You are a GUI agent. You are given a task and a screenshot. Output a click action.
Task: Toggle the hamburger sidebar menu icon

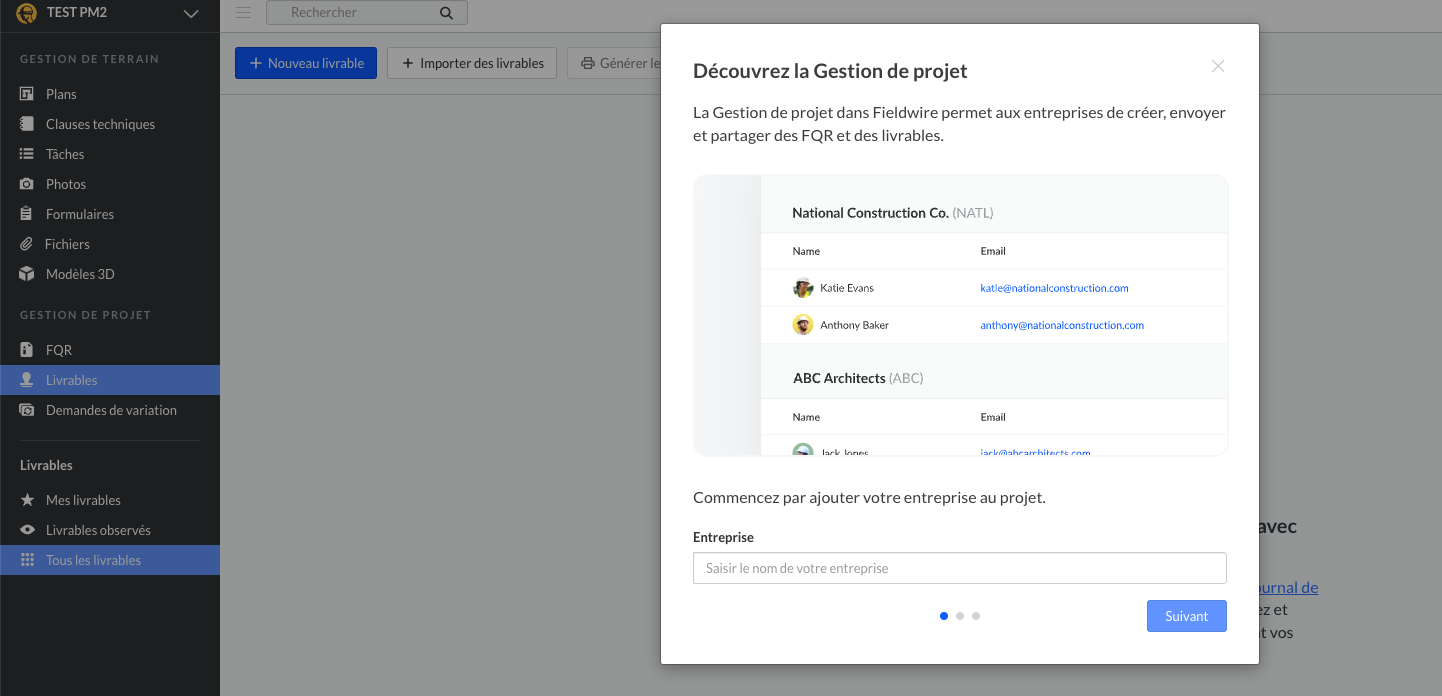pyautogui.click(x=243, y=13)
